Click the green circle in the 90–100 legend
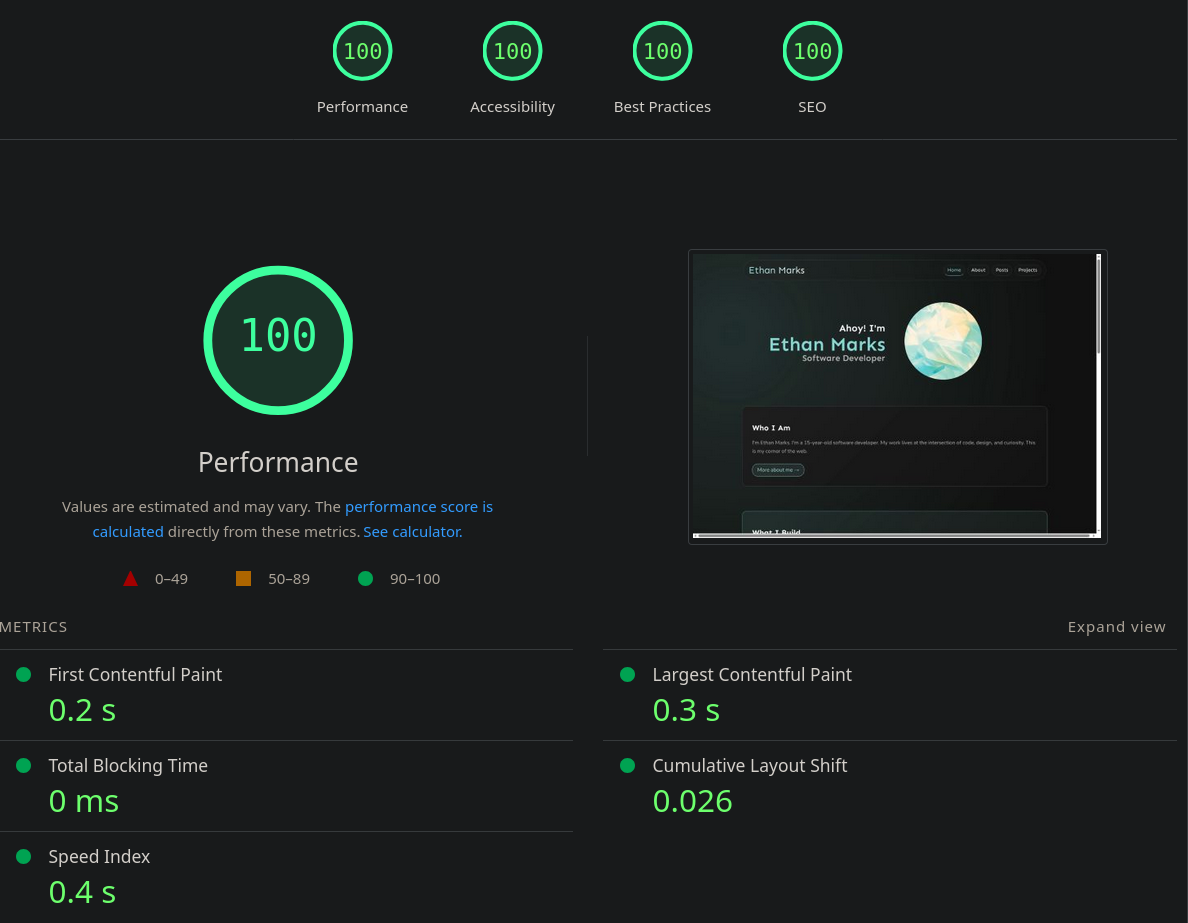Image resolution: width=1188 pixels, height=923 pixels. point(365,578)
